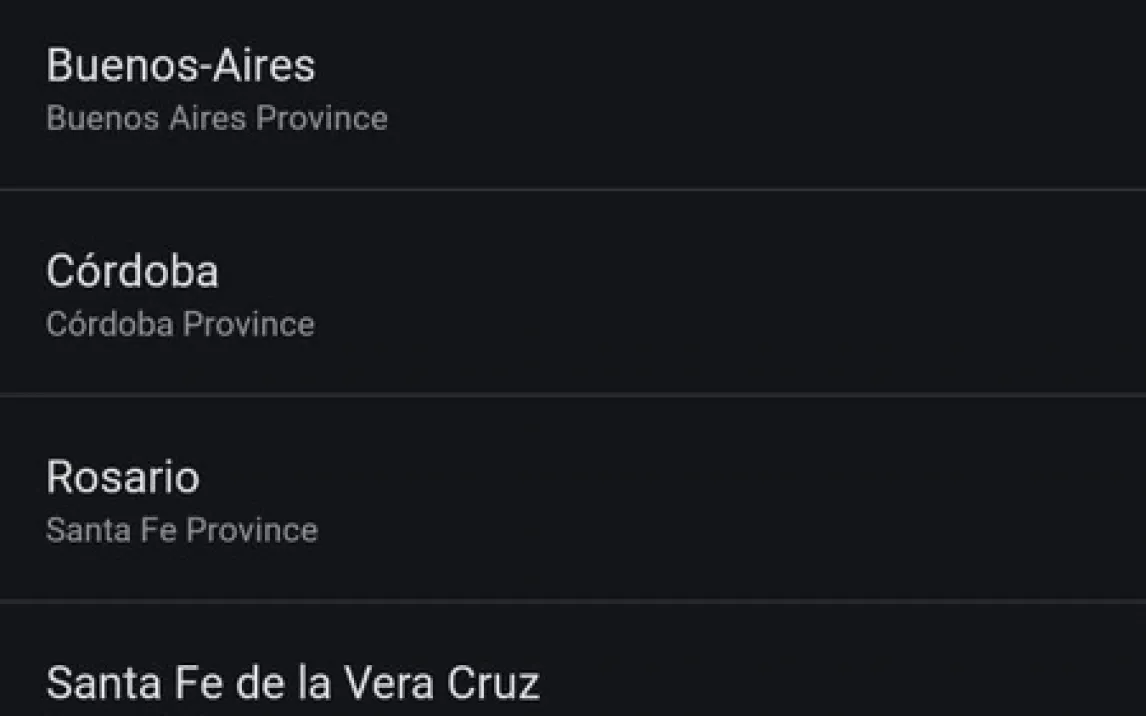Click the Buenos-Aires city title text
Screen dimensions: 1146x716
pos(180,66)
